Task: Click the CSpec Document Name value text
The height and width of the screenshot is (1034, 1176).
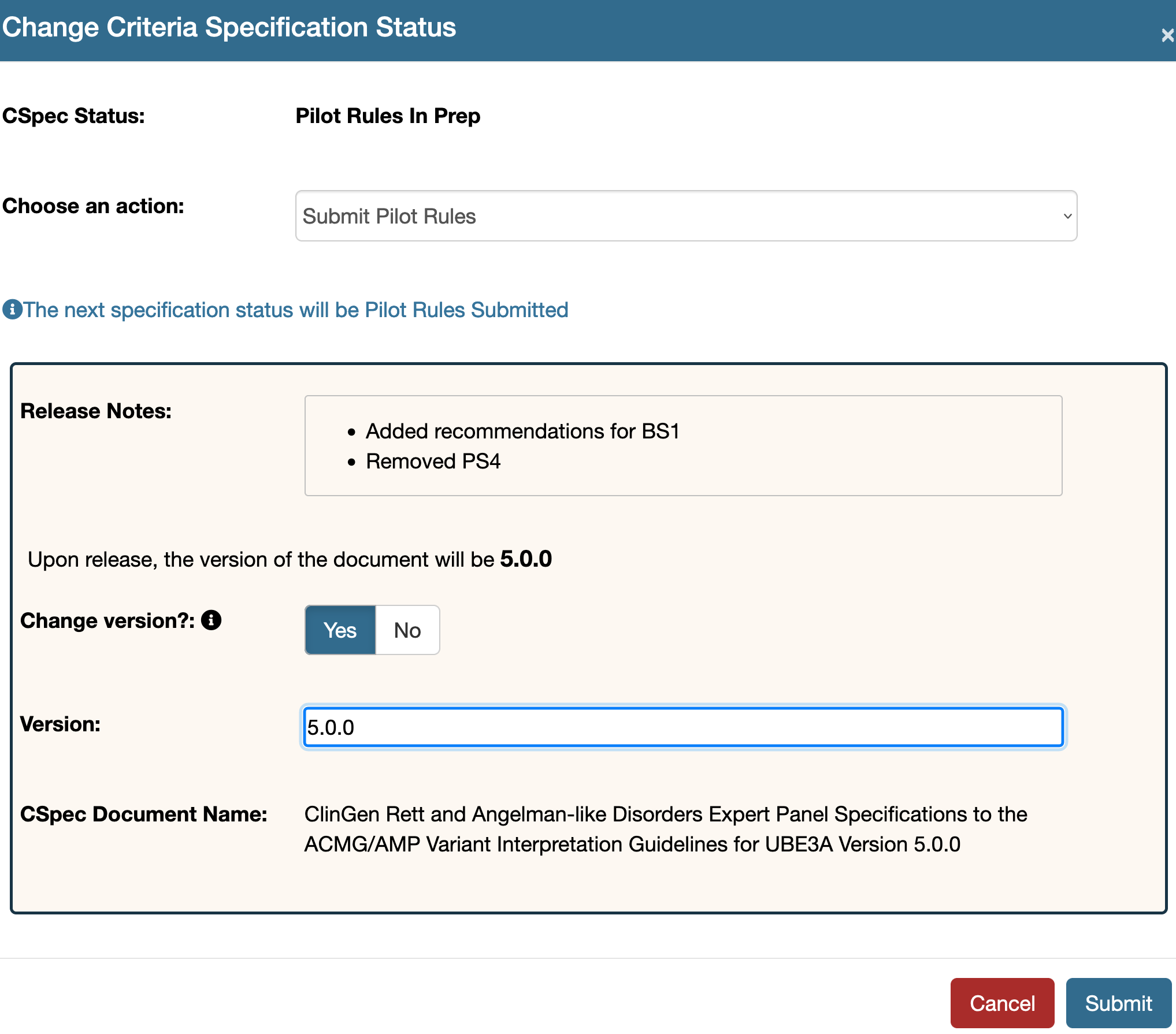Action: pyautogui.click(x=666, y=829)
